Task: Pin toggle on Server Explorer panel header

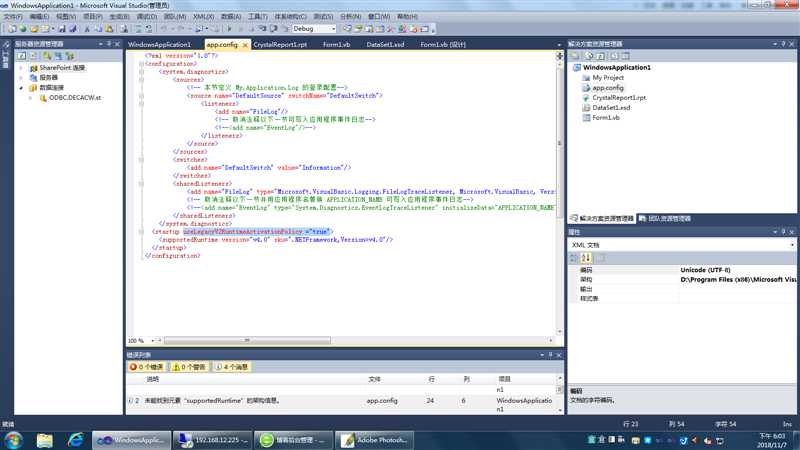Action: click(x=109, y=44)
